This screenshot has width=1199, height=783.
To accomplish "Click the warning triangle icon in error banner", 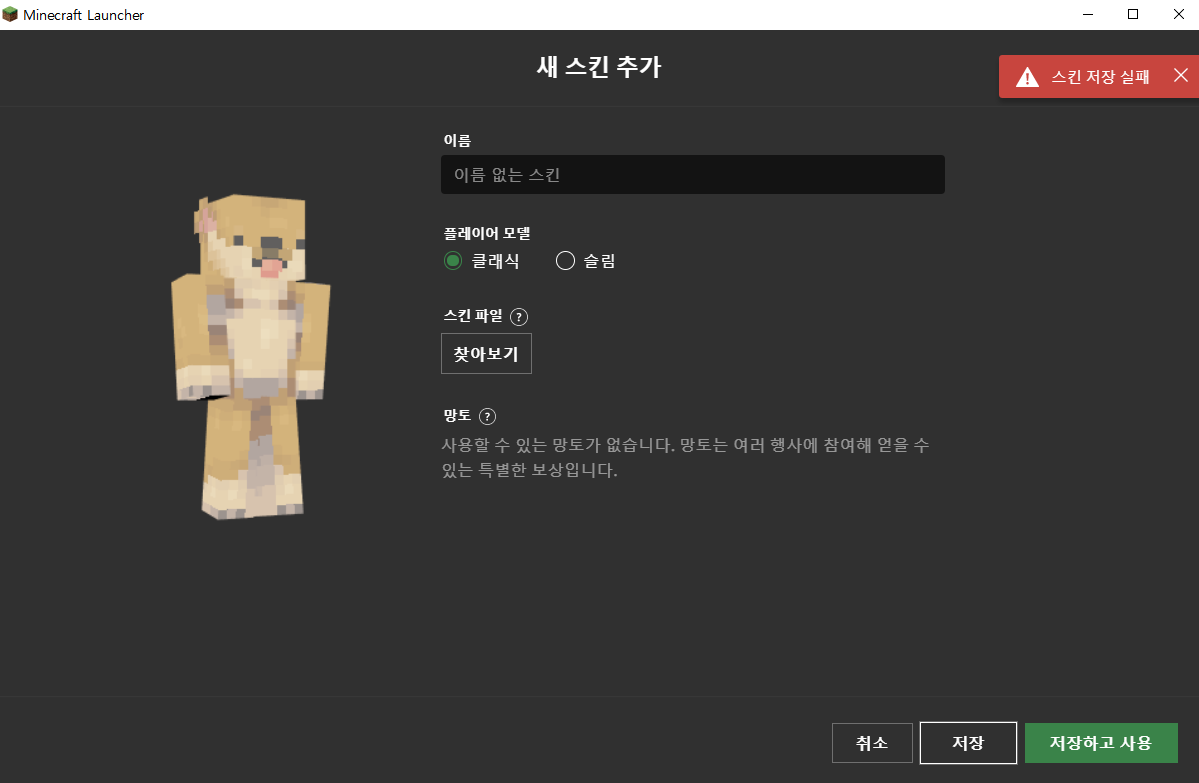I will click(x=1027, y=77).
